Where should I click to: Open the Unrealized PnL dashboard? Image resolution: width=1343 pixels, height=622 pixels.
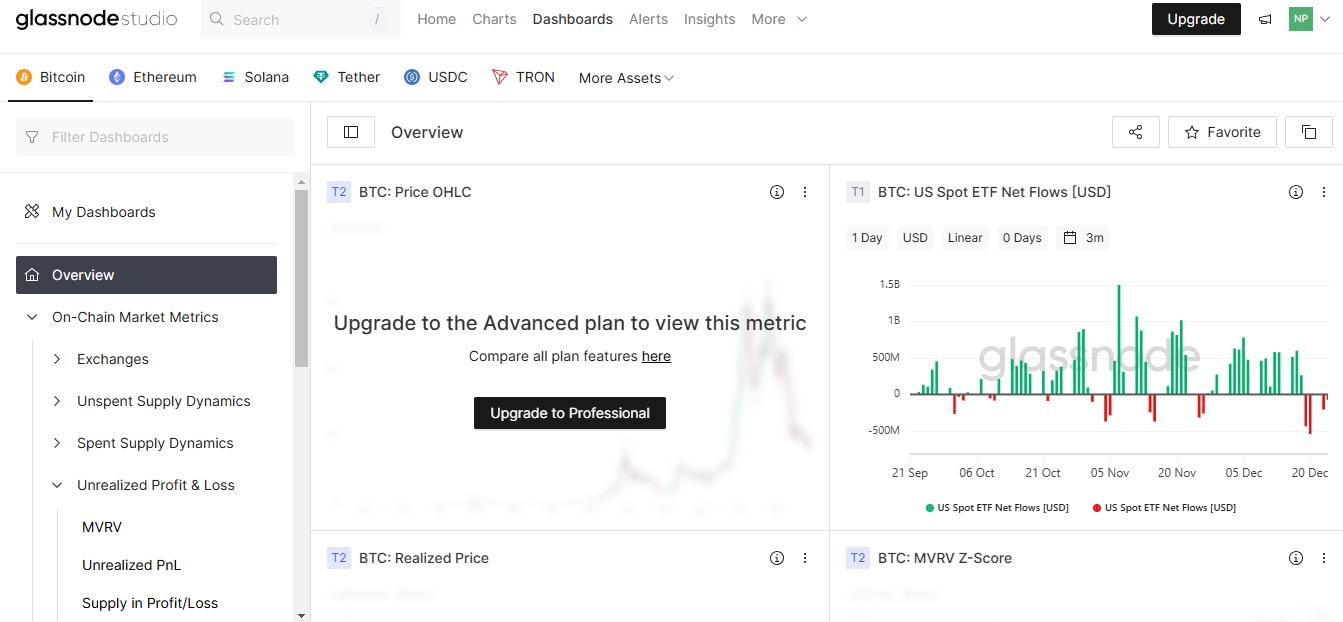click(x=132, y=565)
